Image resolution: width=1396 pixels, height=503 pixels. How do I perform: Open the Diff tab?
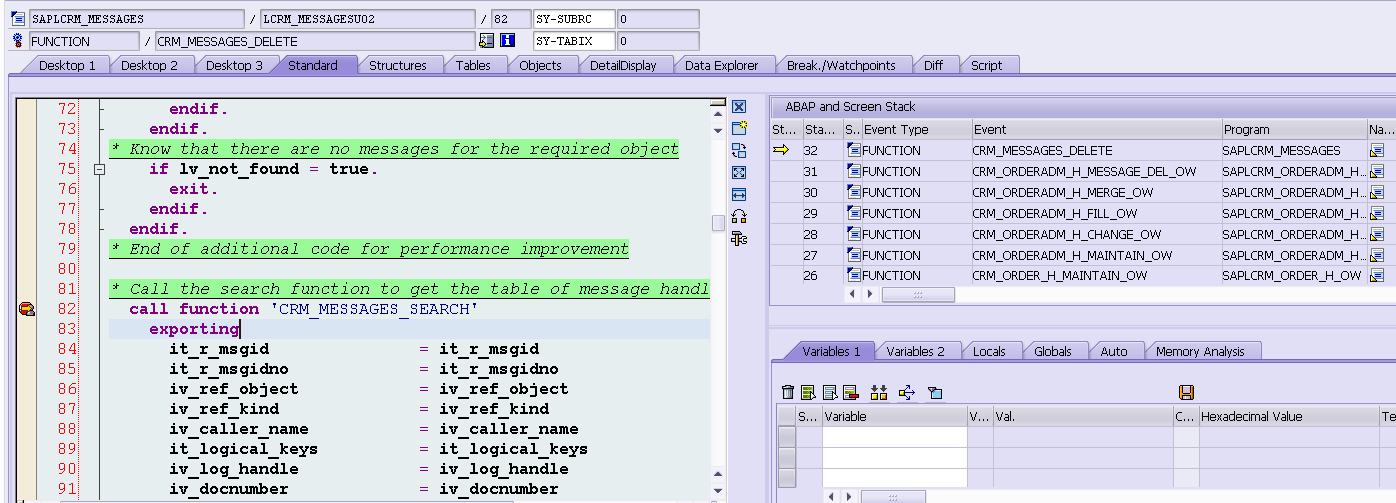[933, 65]
